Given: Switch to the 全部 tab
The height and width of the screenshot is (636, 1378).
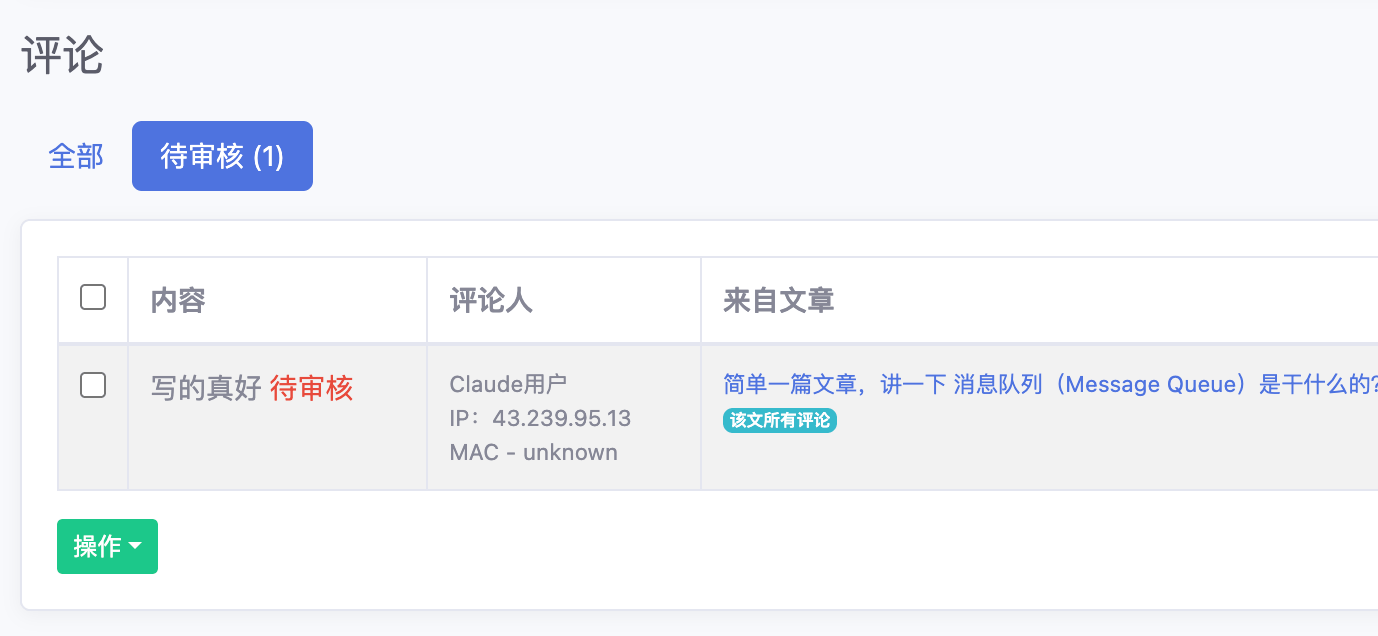Looking at the screenshot, I should tap(76, 157).
